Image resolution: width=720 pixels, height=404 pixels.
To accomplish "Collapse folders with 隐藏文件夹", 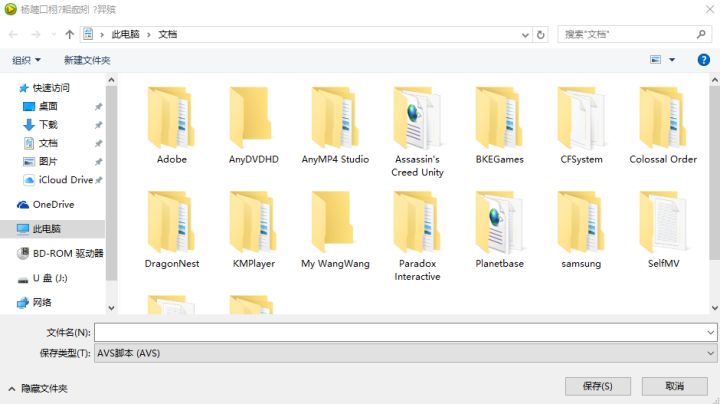I will (38, 388).
